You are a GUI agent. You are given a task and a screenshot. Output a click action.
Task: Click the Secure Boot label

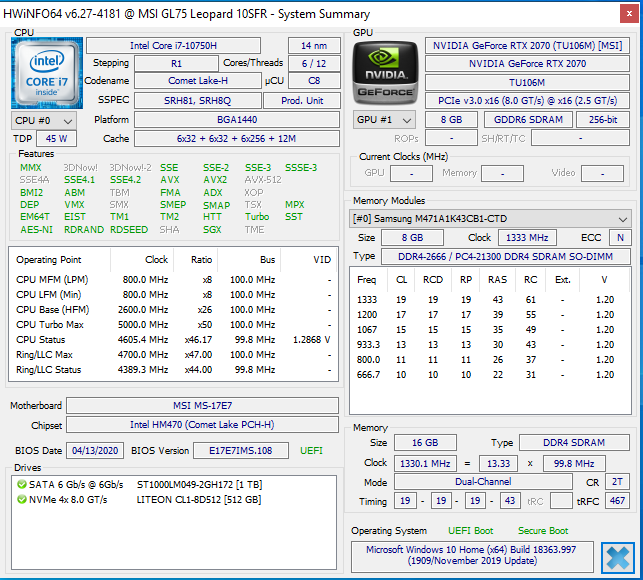point(543,530)
